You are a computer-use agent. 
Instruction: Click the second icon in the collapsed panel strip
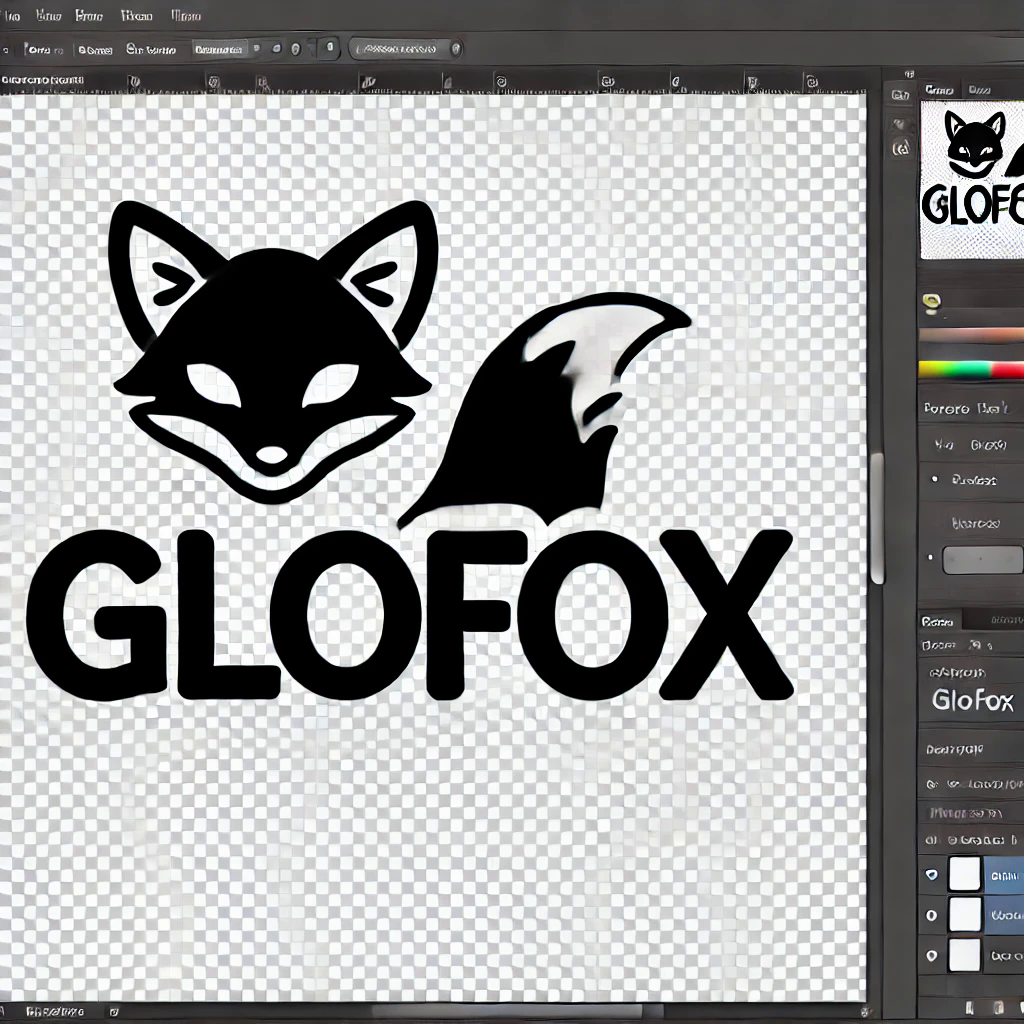901,124
